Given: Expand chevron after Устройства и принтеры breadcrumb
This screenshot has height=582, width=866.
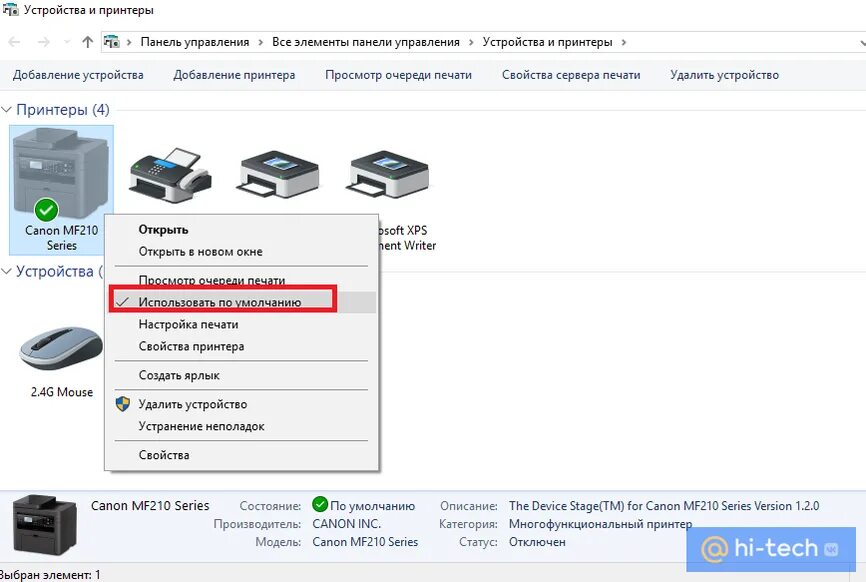Looking at the screenshot, I should [624, 43].
